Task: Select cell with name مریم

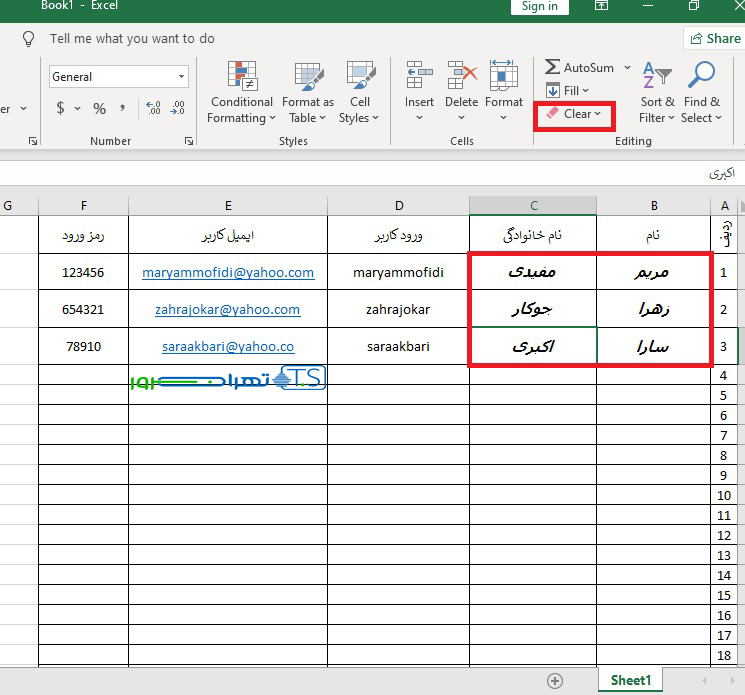Action: coord(653,272)
